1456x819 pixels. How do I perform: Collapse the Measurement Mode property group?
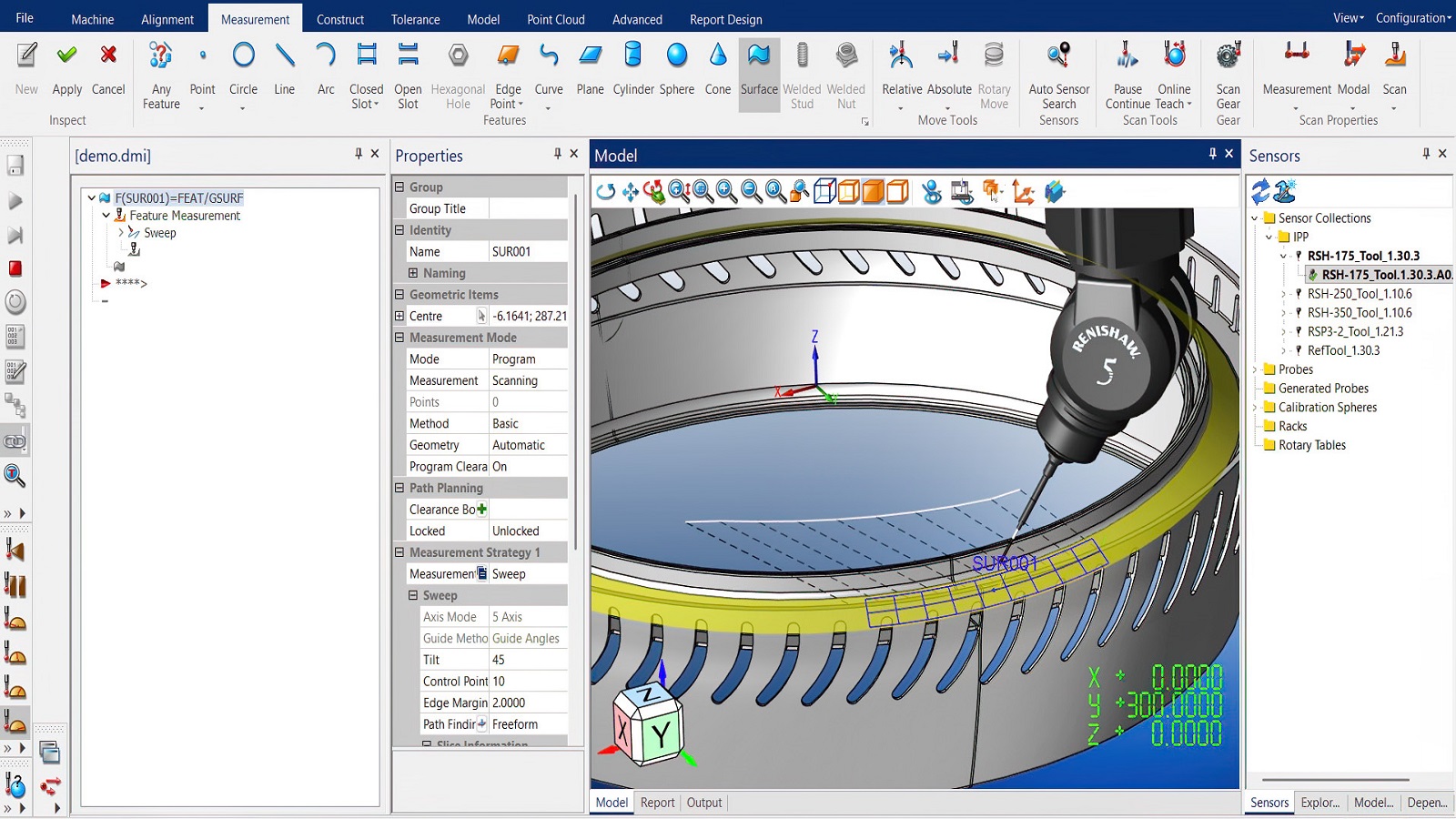399,338
